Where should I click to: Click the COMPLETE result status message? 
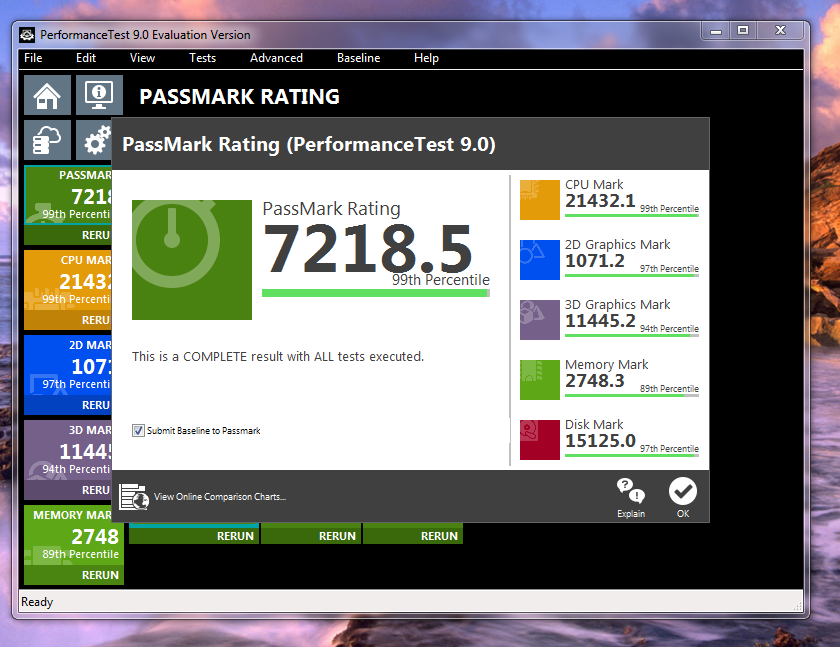click(278, 357)
